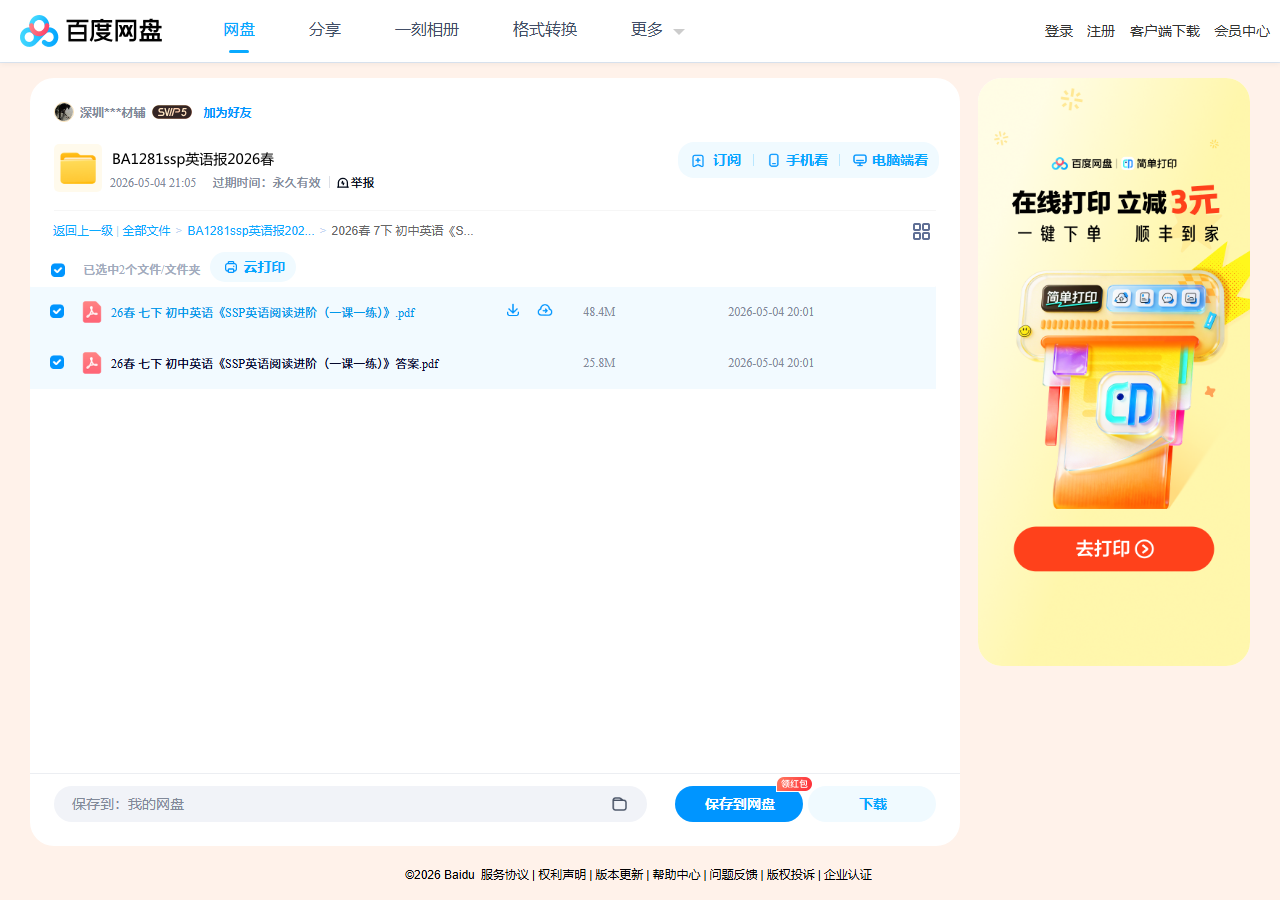The width and height of the screenshot is (1280, 900).
Task: Click the Baidu Netdisk logo
Action: (x=91, y=31)
